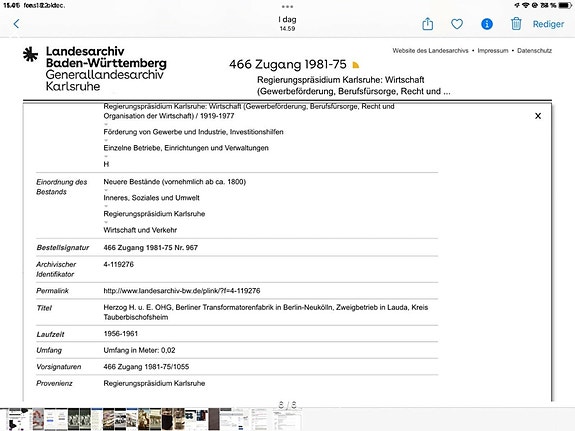Show photo info via blue info icon
This screenshot has height=431, width=575.
[x=487, y=24]
